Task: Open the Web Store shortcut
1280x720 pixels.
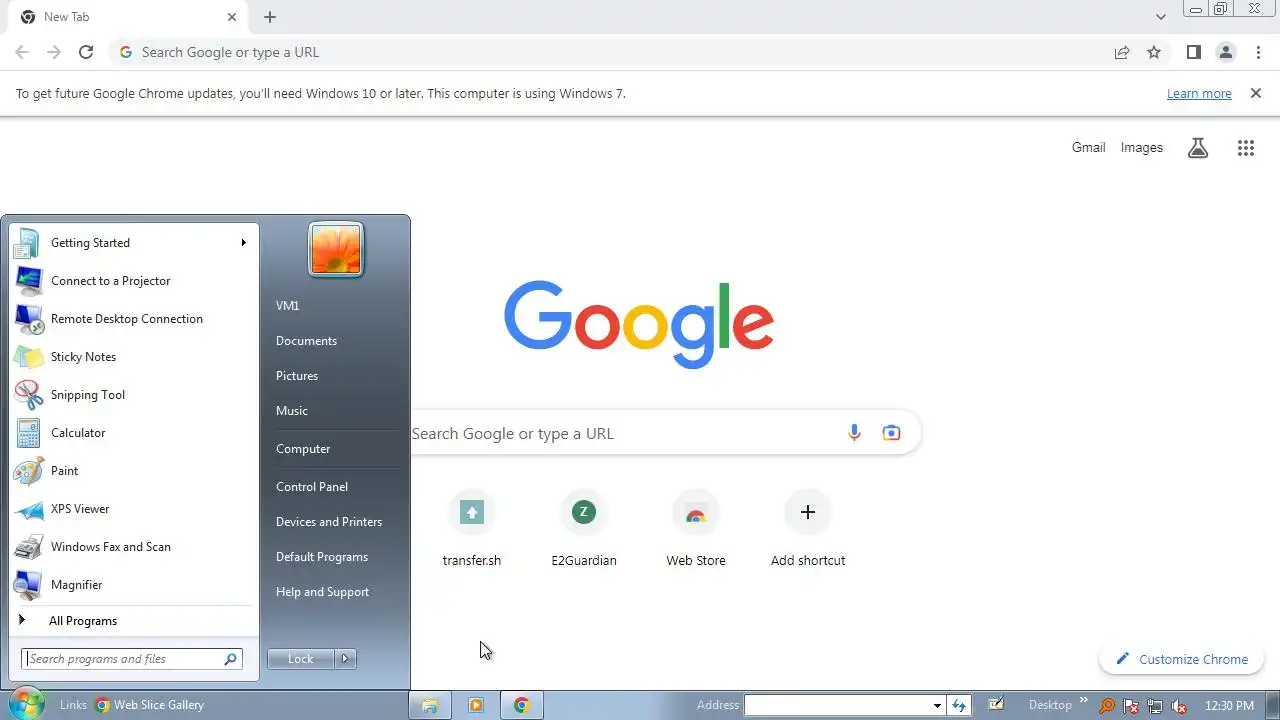Action: pos(696,530)
